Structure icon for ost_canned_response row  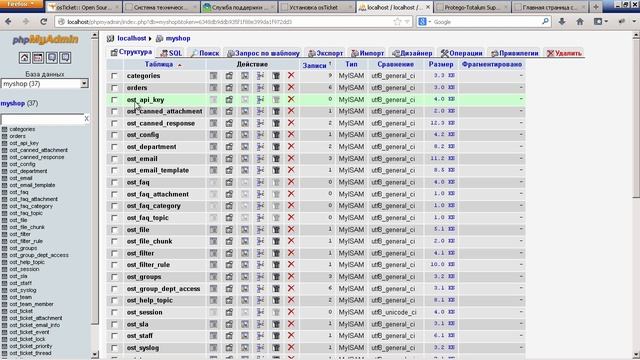pyautogui.click(x=229, y=123)
